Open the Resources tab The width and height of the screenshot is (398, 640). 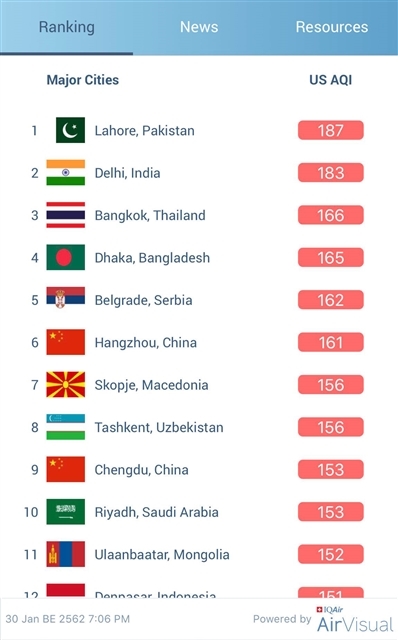(x=331, y=27)
